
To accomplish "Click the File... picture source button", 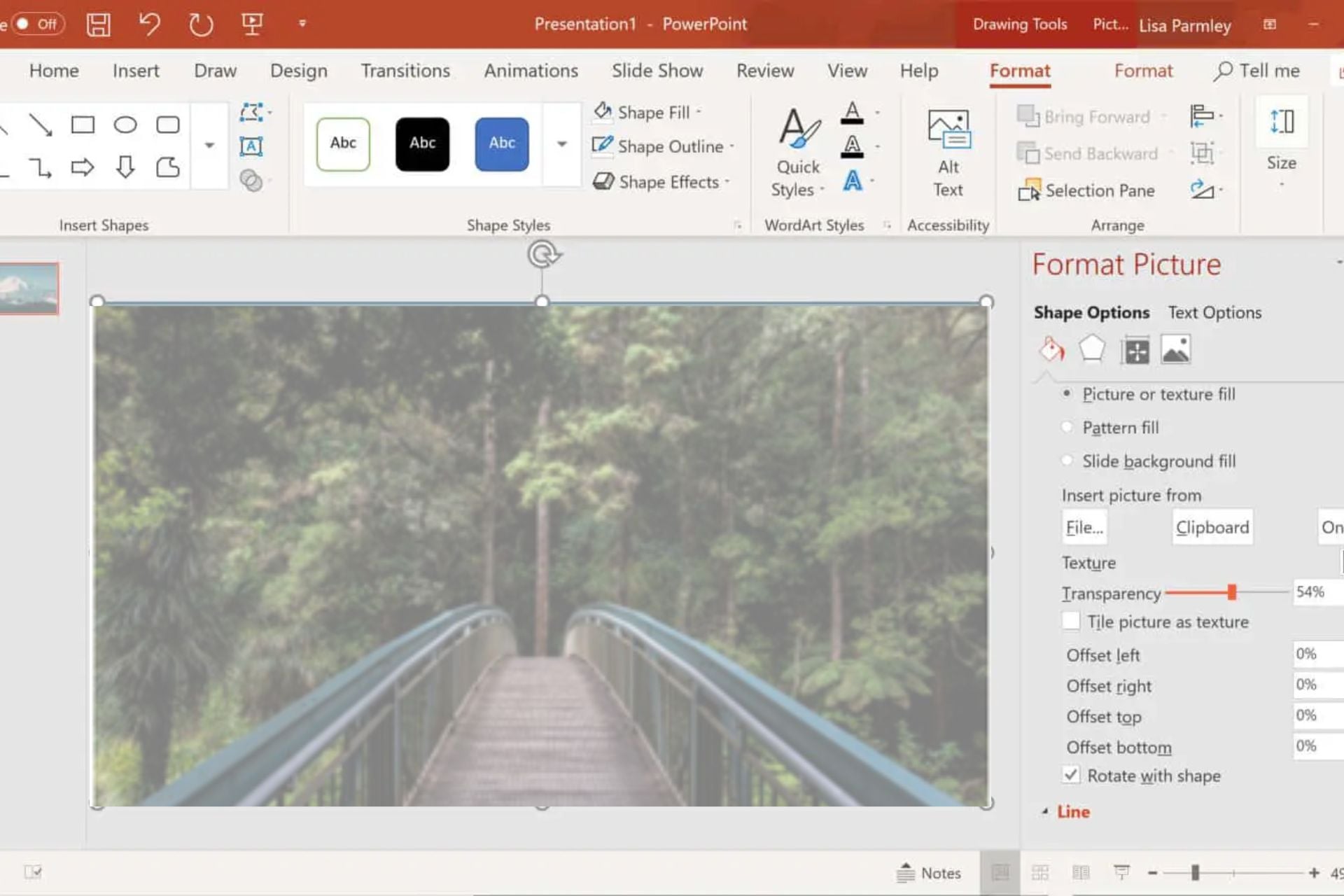I will pyautogui.click(x=1084, y=527).
